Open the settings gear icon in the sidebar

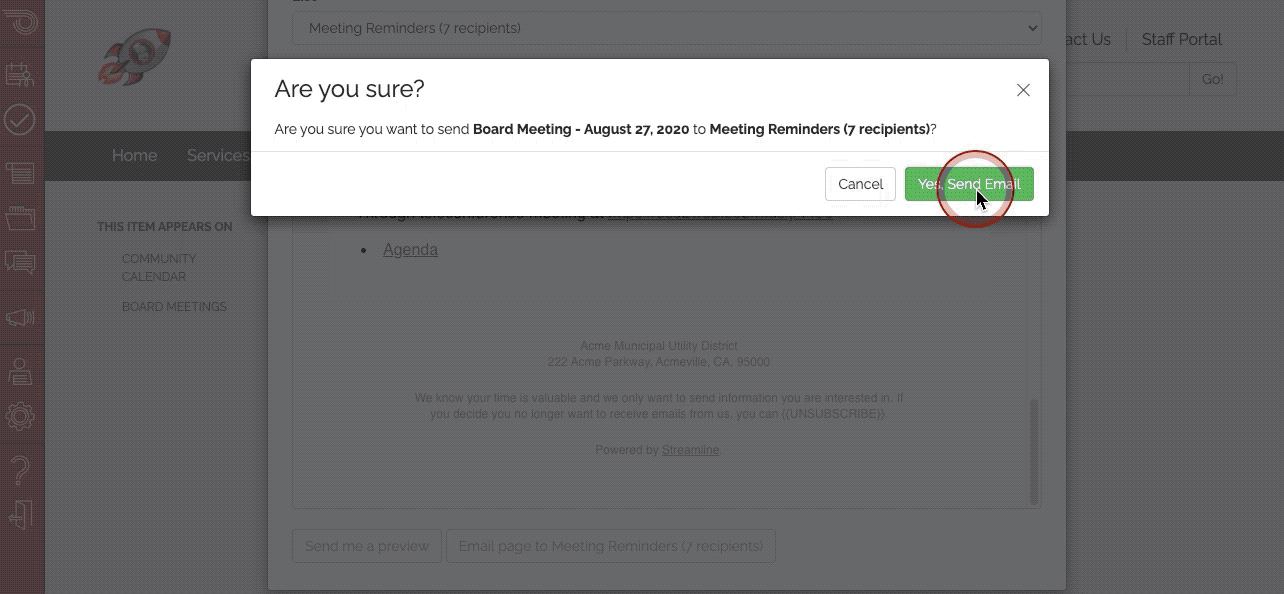(x=20, y=416)
